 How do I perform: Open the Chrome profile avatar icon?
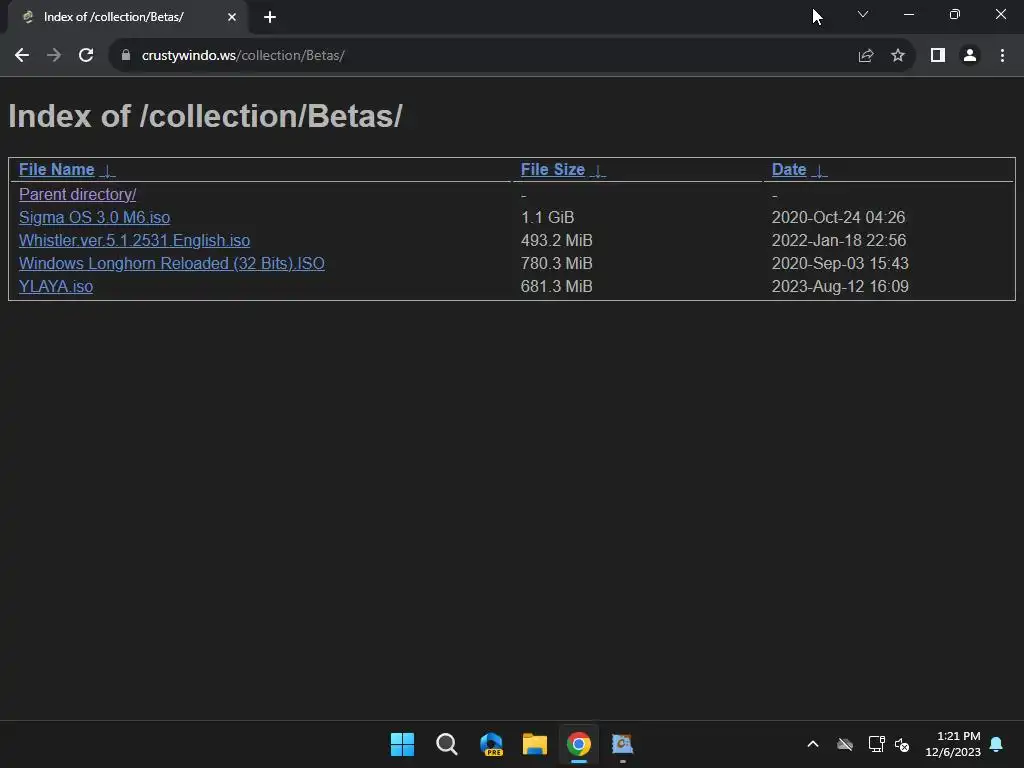tap(970, 56)
